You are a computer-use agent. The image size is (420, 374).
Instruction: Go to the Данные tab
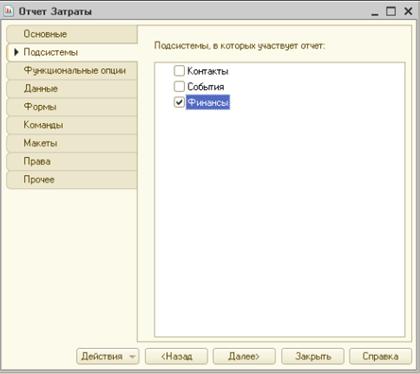pos(72,89)
